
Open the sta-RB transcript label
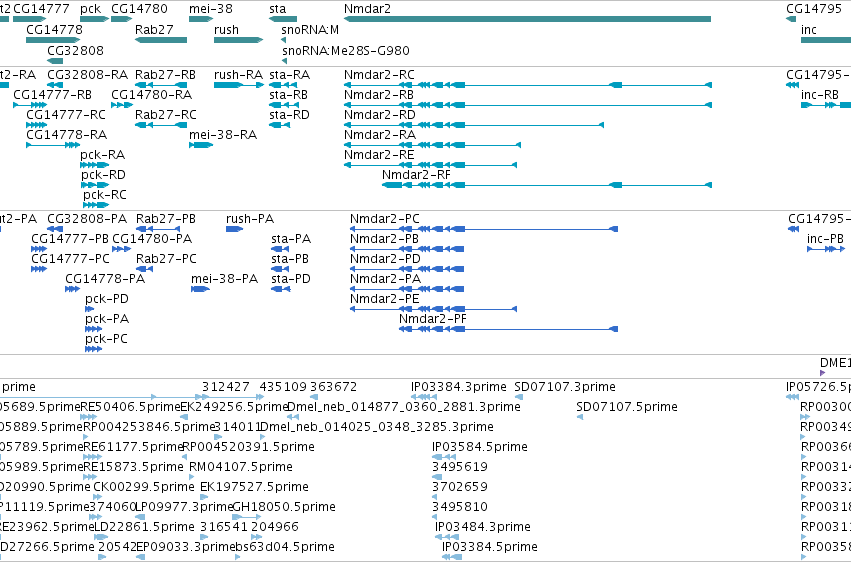[x=289, y=94]
